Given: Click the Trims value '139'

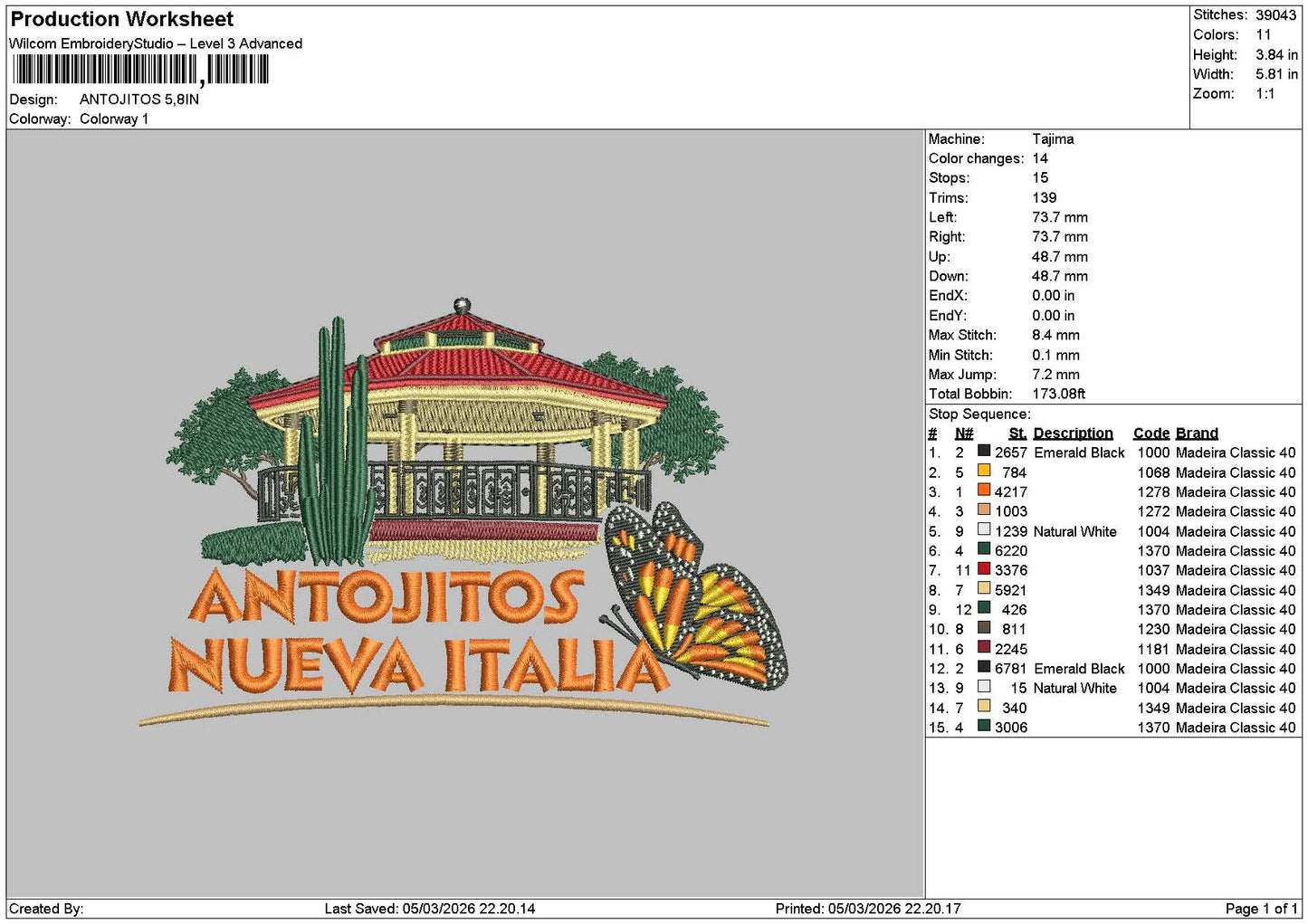Looking at the screenshot, I should point(1045,198).
